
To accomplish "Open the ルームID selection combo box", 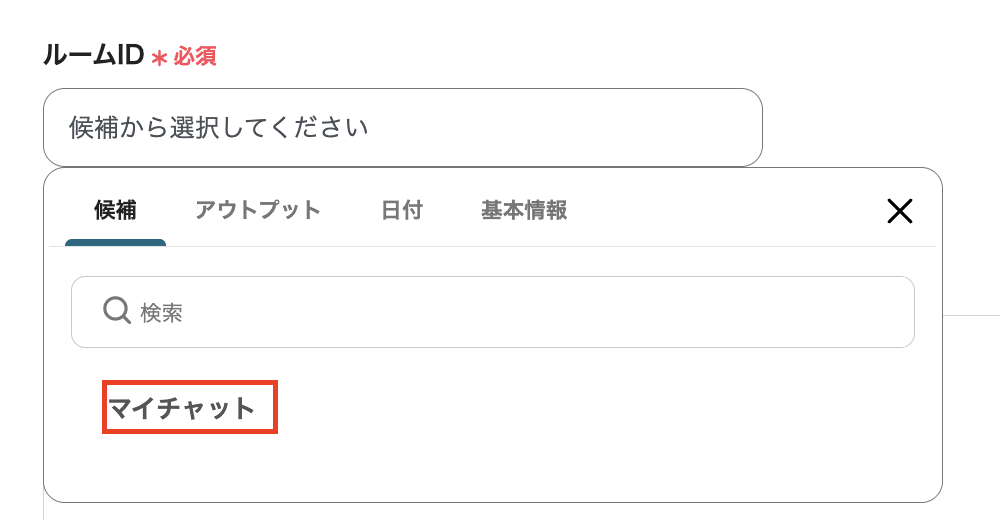I will (402, 127).
